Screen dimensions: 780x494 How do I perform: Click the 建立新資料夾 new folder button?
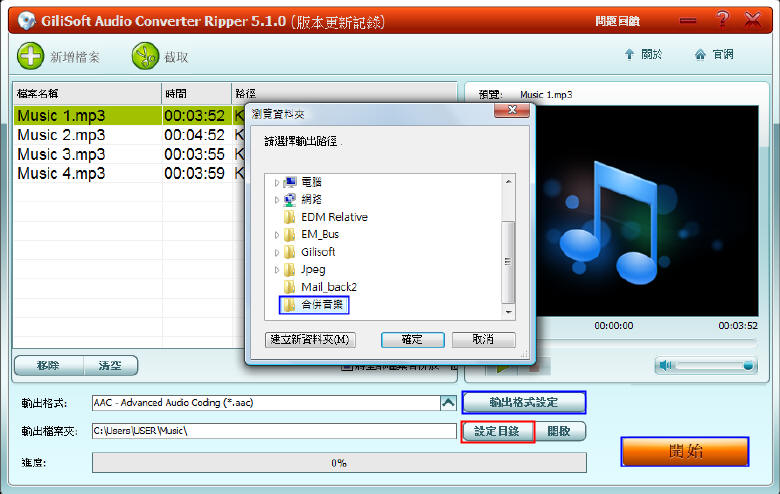point(310,340)
